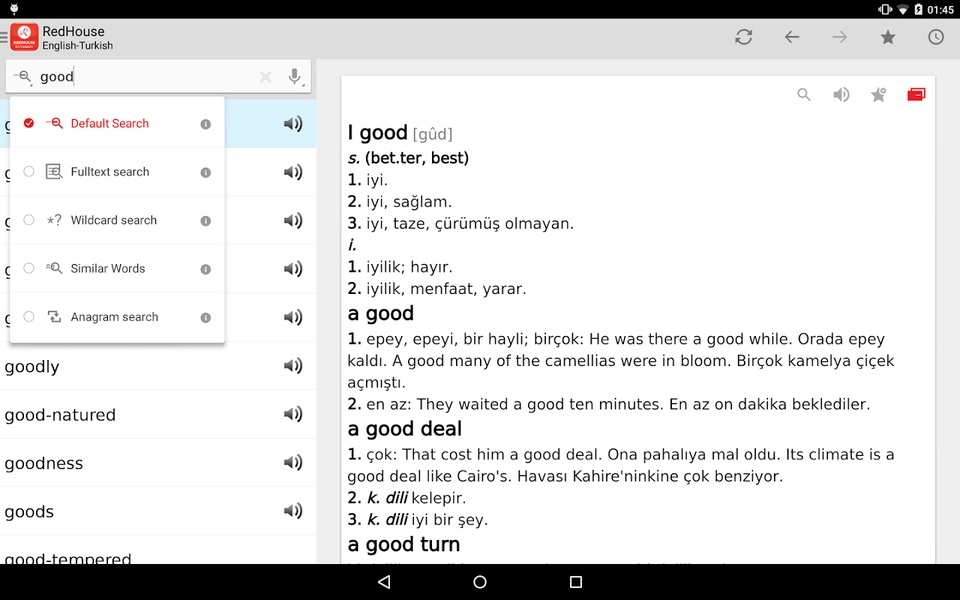Select the Fulltext search radio button
The width and height of the screenshot is (960, 600).
pos(29,171)
